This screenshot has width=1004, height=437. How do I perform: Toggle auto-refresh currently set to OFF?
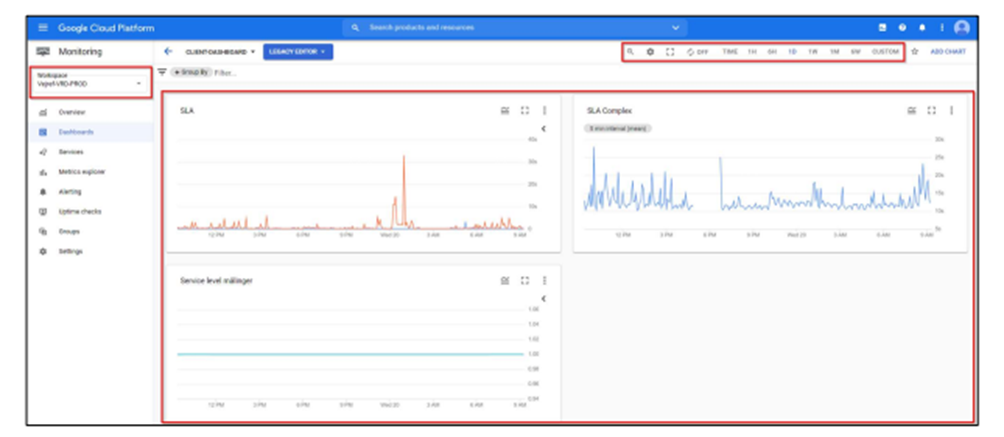click(x=697, y=51)
